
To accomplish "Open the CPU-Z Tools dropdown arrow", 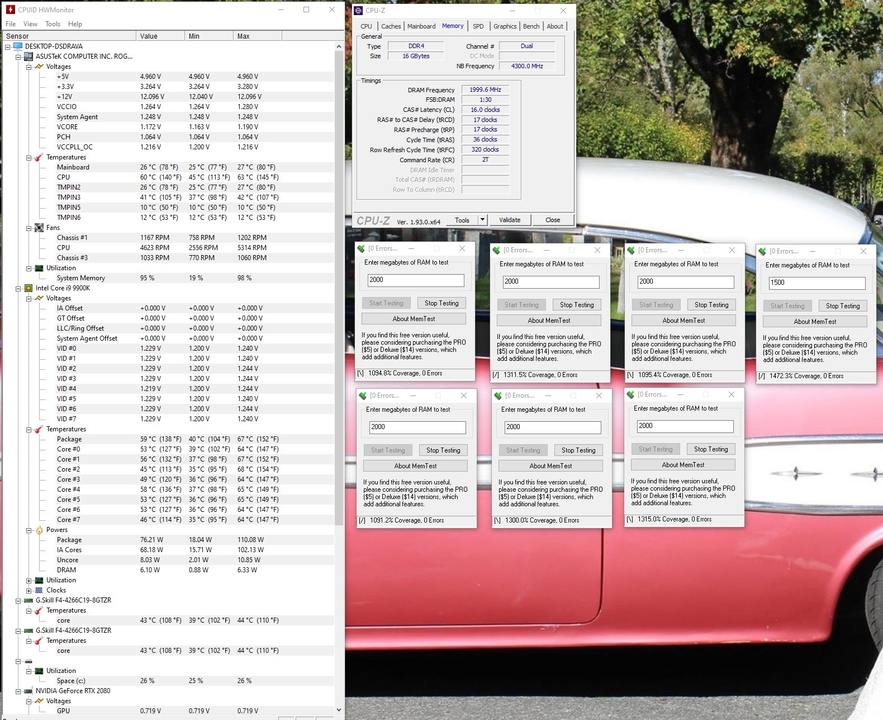I will click(x=483, y=220).
